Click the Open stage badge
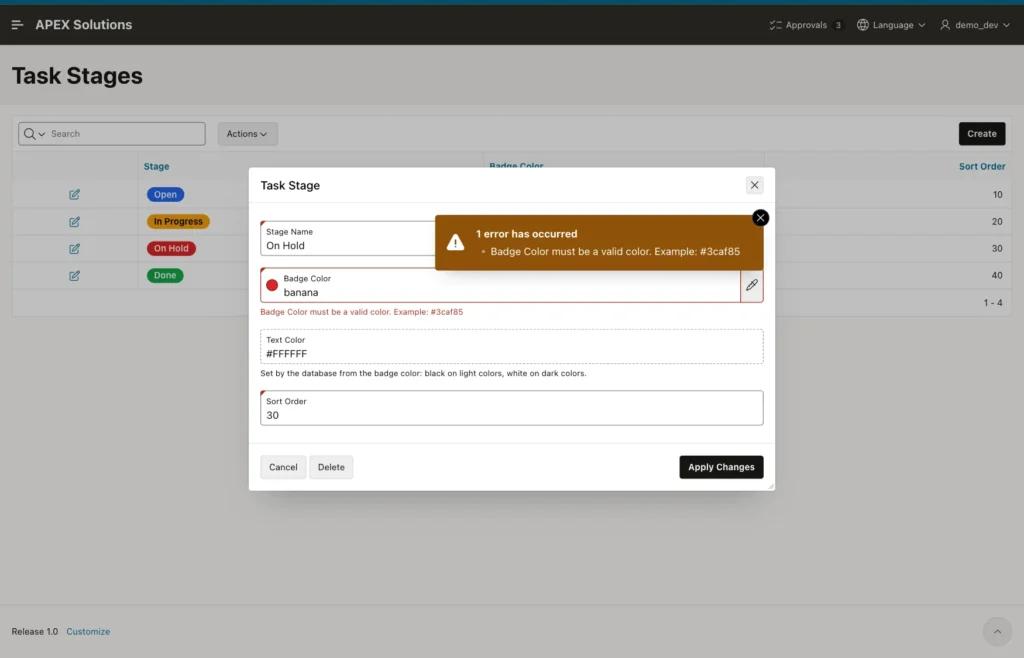 click(x=165, y=195)
